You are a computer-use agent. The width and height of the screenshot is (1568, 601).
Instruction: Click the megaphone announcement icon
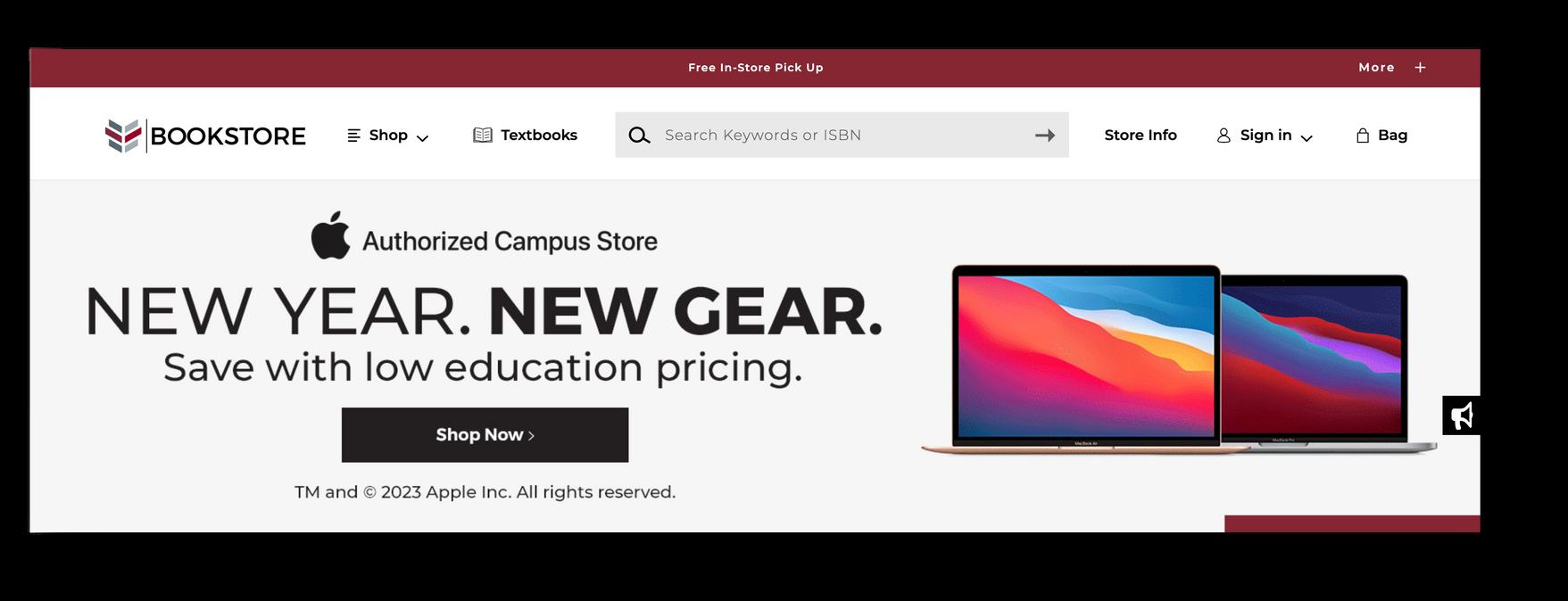tap(1461, 416)
